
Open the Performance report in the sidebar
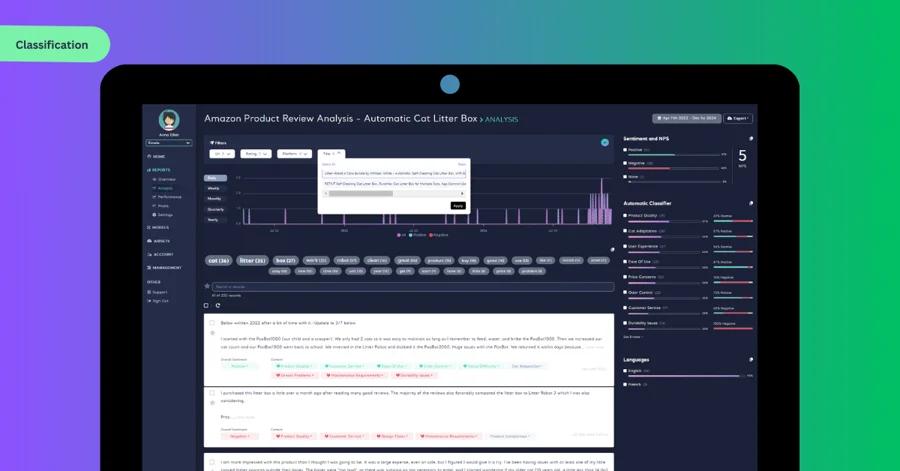(x=167, y=197)
